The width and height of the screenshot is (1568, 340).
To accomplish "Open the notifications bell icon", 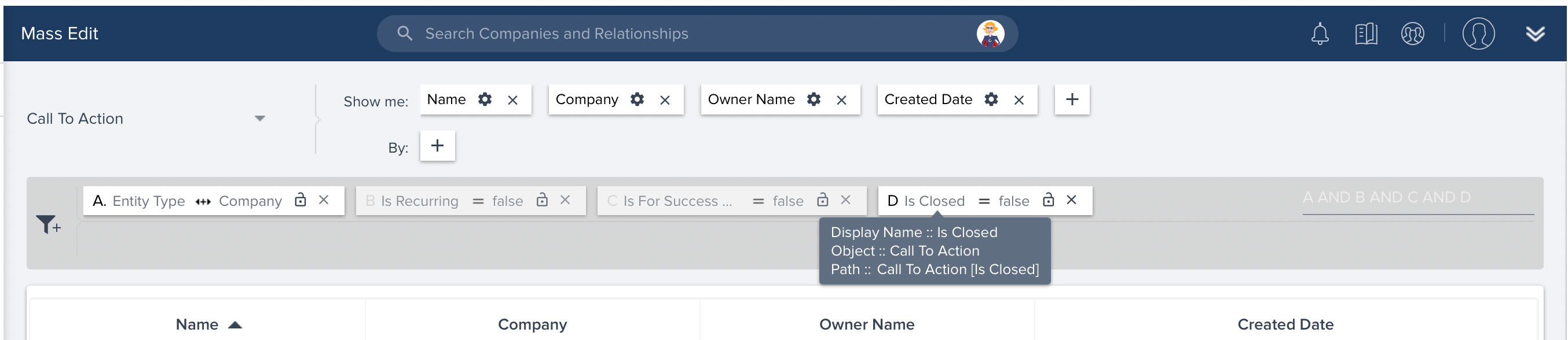I will 1319,34.
